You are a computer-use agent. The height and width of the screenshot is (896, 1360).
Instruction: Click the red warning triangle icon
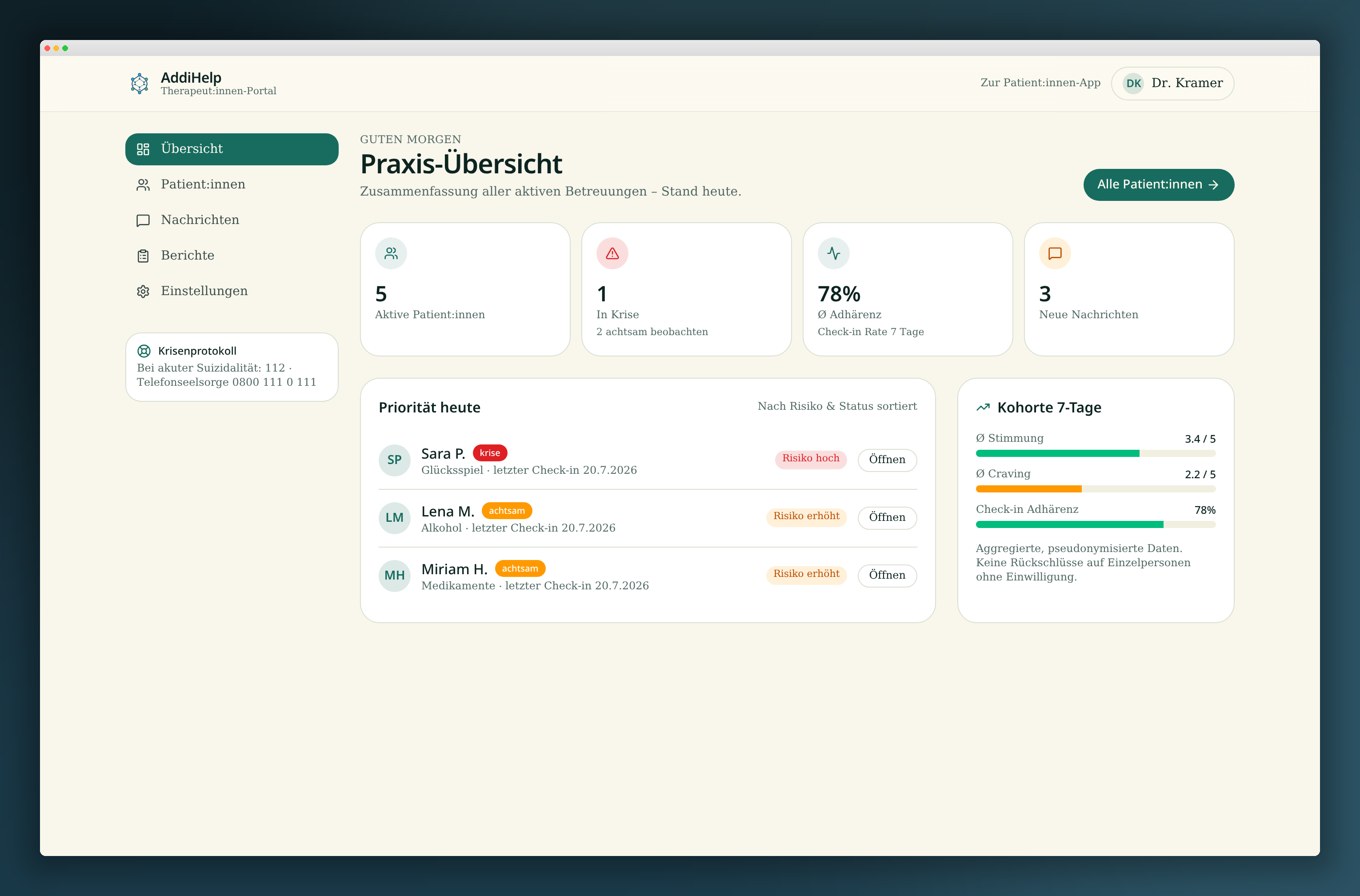pyautogui.click(x=612, y=253)
